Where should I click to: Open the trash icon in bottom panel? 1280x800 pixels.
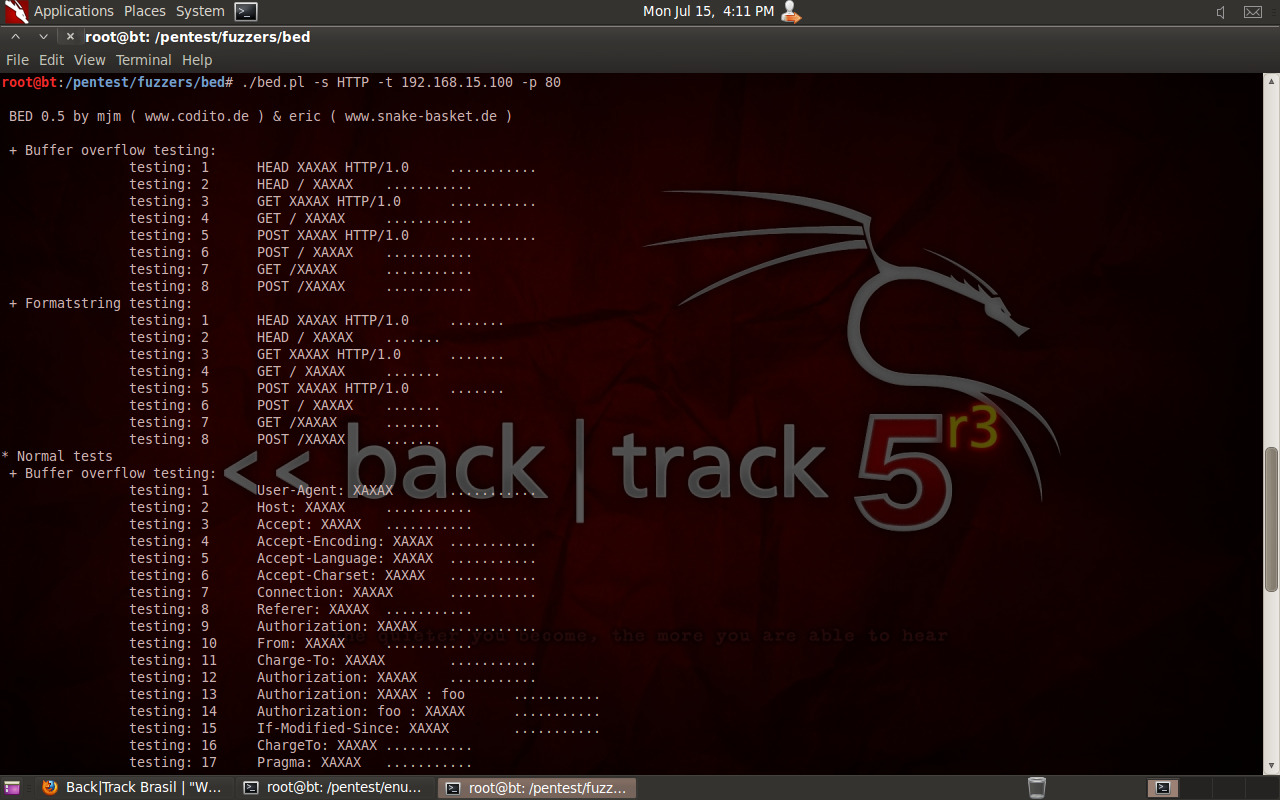point(1037,788)
